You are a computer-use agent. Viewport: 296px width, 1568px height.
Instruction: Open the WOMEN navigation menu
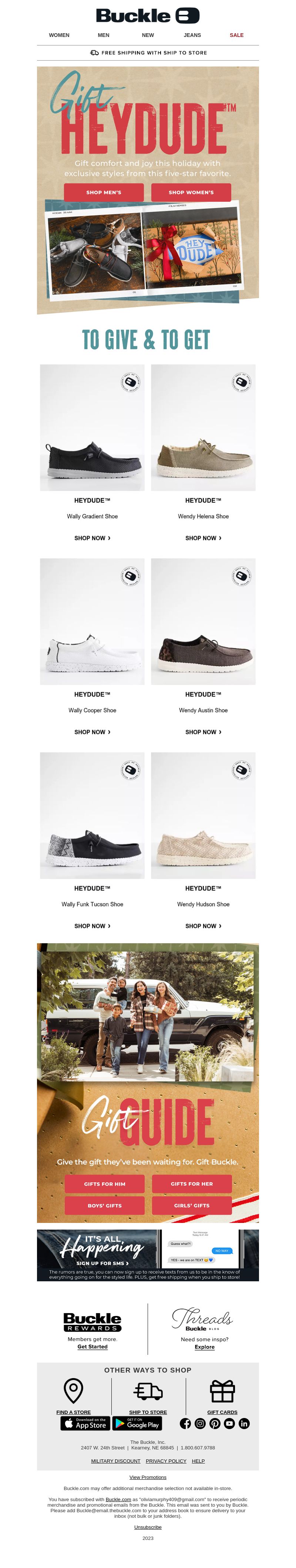click(59, 35)
